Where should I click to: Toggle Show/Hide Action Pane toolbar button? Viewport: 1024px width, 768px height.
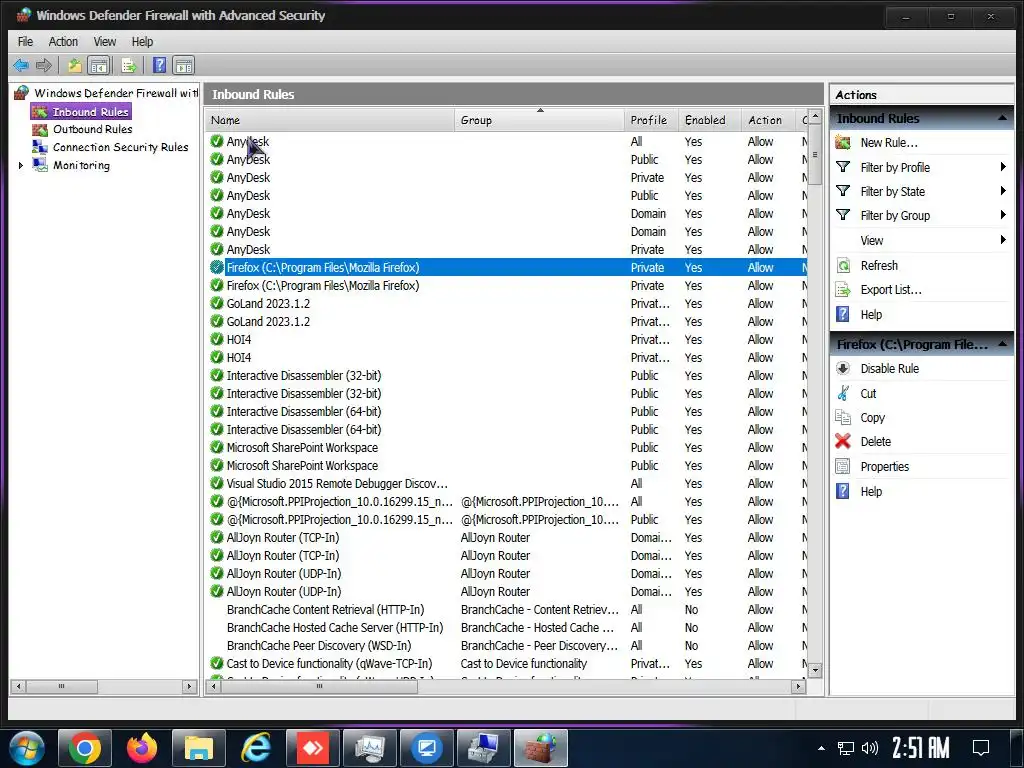pyautogui.click(x=184, y=65)
